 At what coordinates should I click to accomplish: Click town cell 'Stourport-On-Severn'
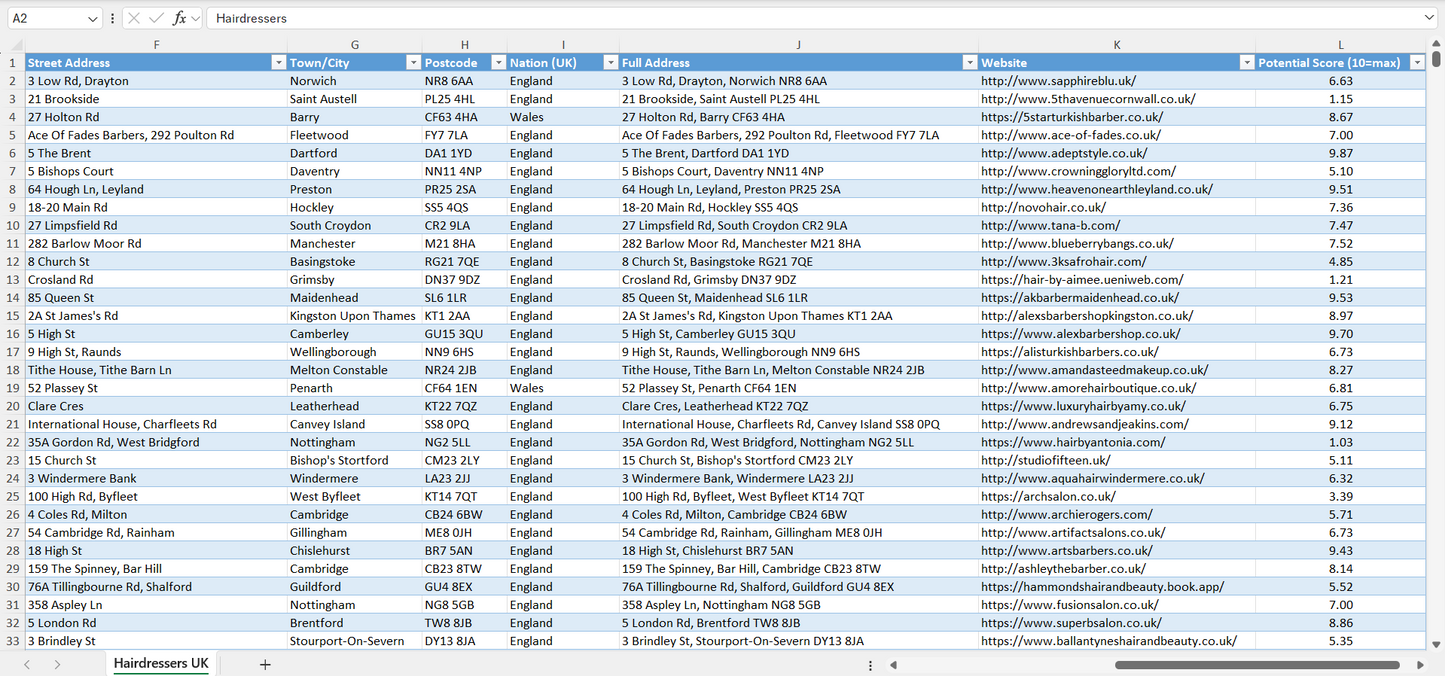pyautogui.click(x=354, y=641)
